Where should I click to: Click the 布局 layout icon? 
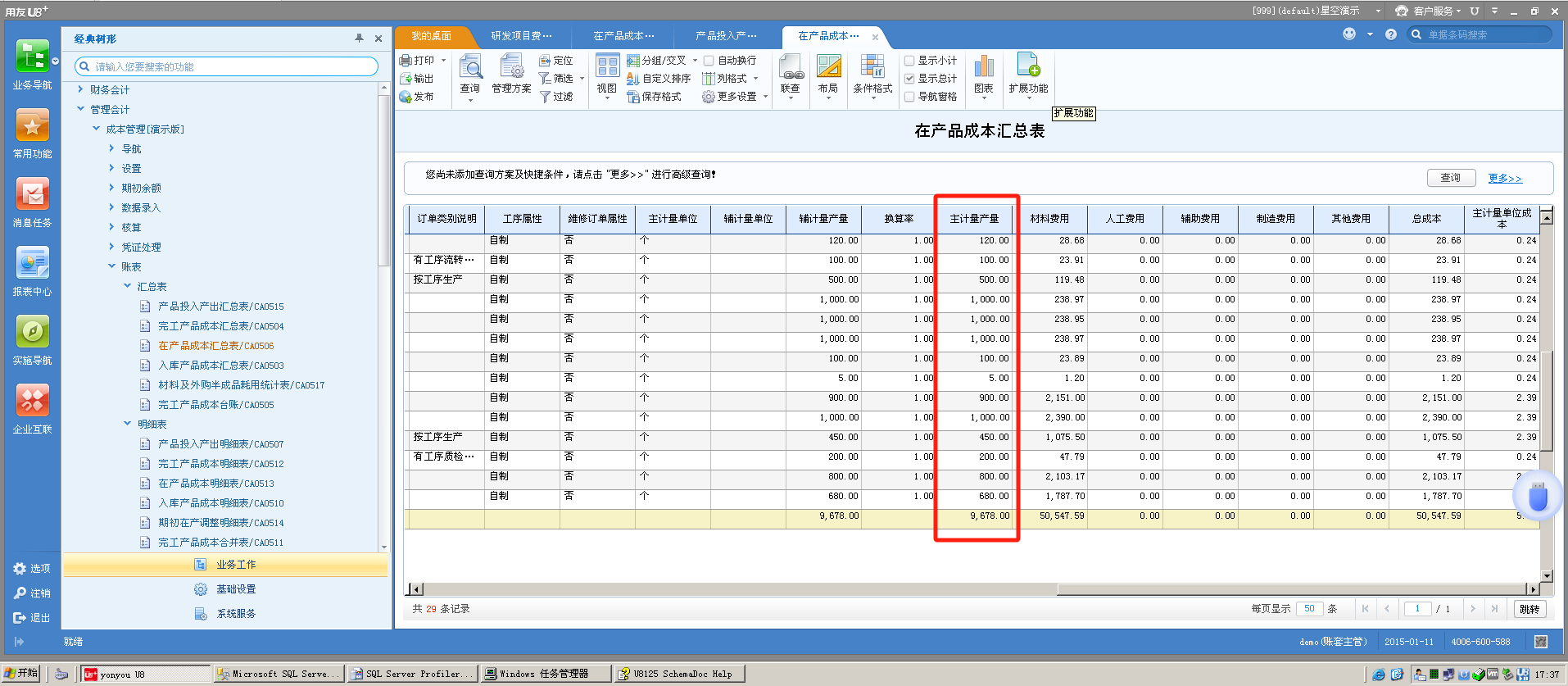[828, 67]
